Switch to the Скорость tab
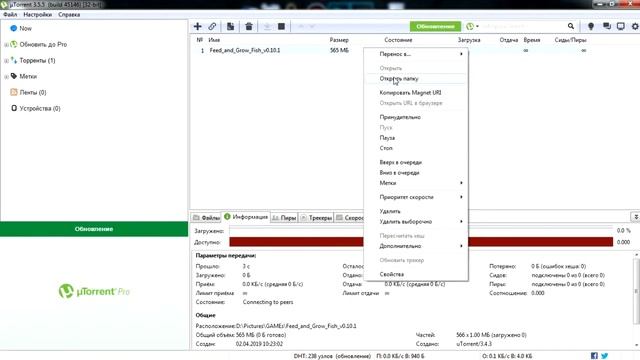The height and width of the screenshot is (360, 640). (x=349, y=218)
